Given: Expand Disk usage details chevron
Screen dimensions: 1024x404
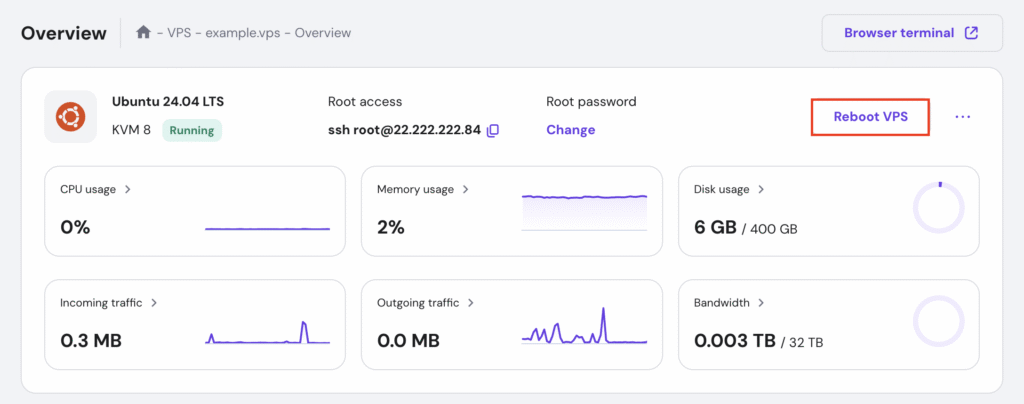Looking at the screenshot, I should pos(761,189).
